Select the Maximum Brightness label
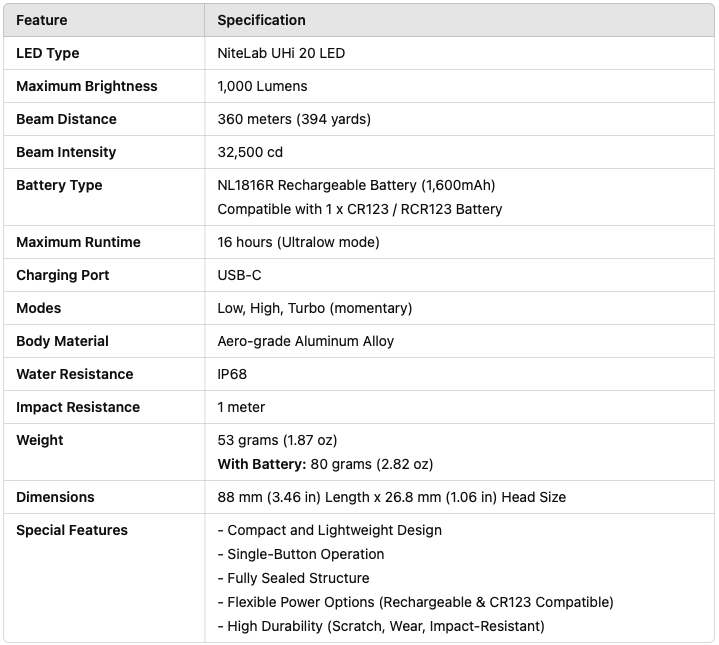719x645 pixels. (x=86, y=86)
